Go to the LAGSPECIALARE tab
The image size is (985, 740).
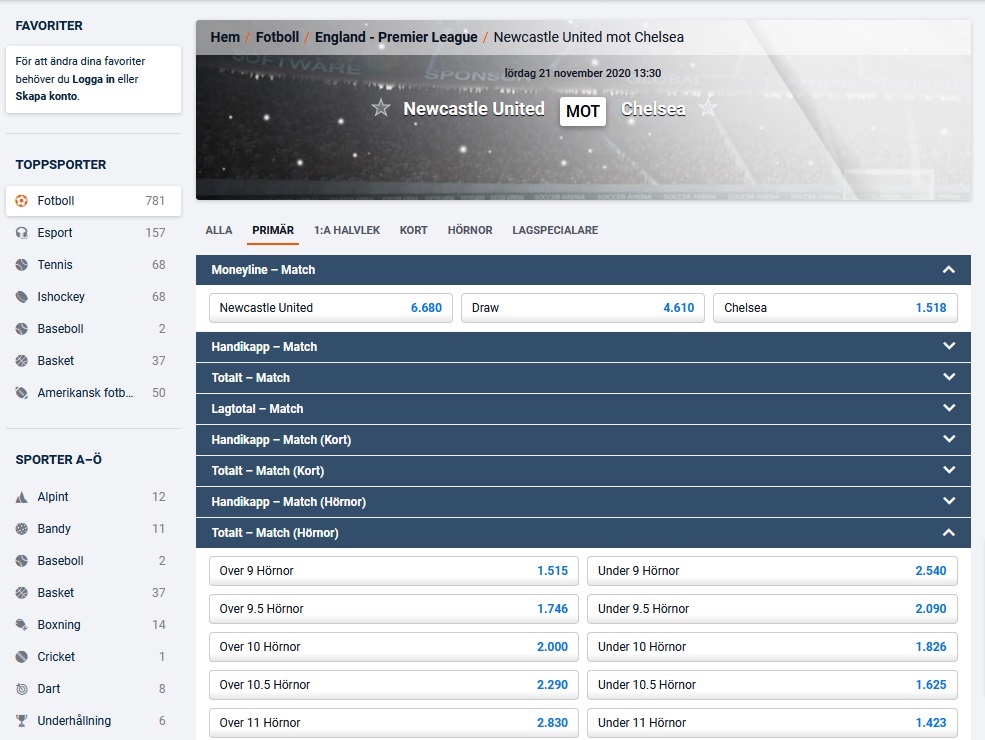coord(555,231)
